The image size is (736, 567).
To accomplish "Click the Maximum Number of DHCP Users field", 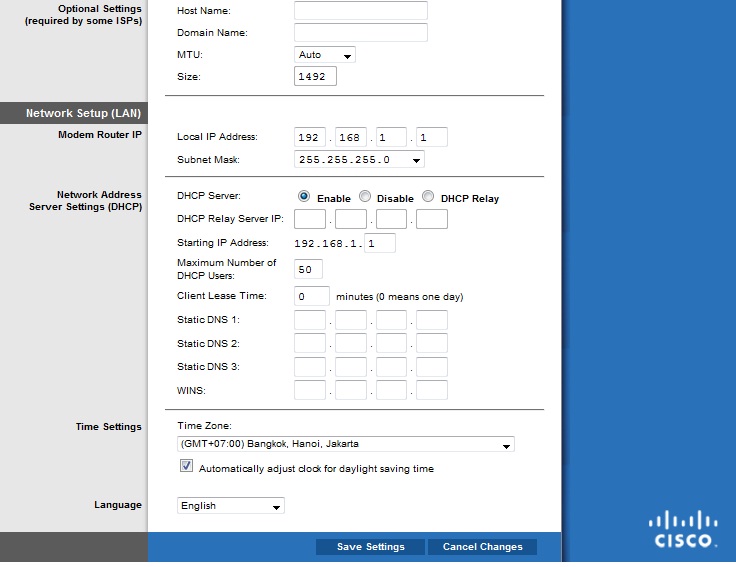I will pyautogui.click(x=308, y=269).
